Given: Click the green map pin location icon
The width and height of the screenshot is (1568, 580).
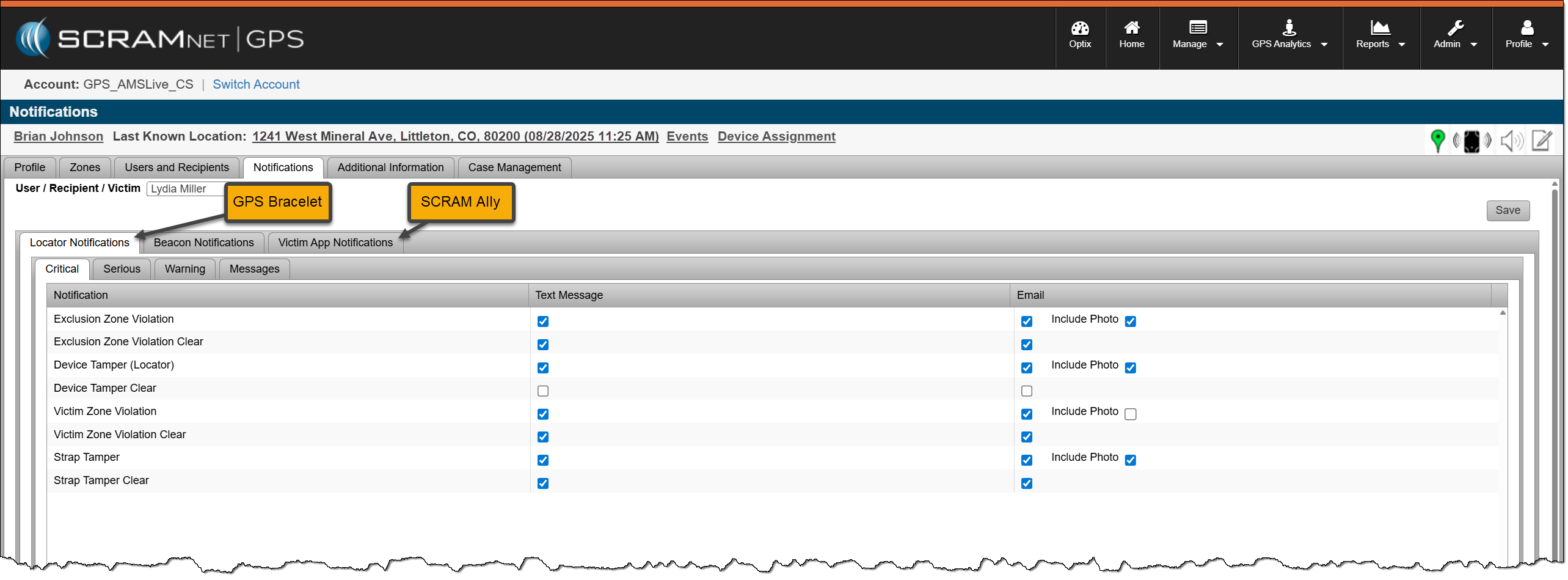Looking at the screenshot, I should click(x=1437, y=141).
